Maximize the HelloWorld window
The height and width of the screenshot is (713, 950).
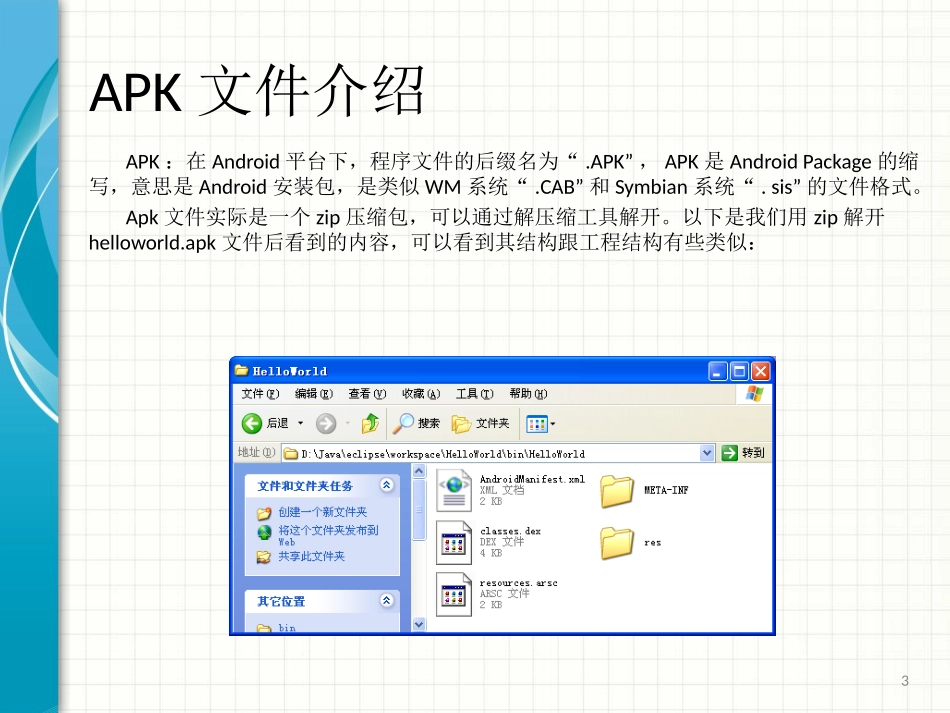[x=739, y=371]
